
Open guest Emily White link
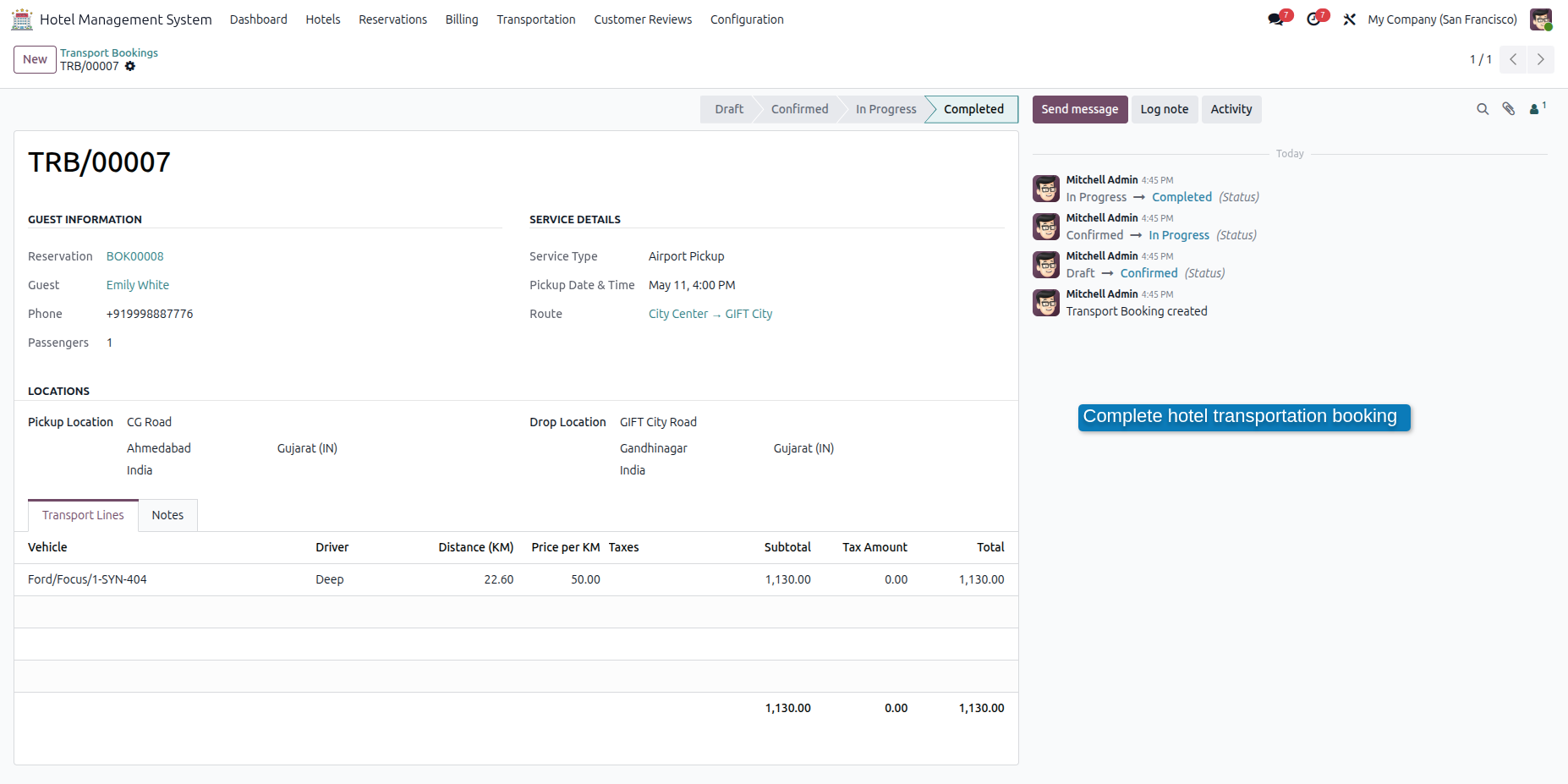[138, 285]
